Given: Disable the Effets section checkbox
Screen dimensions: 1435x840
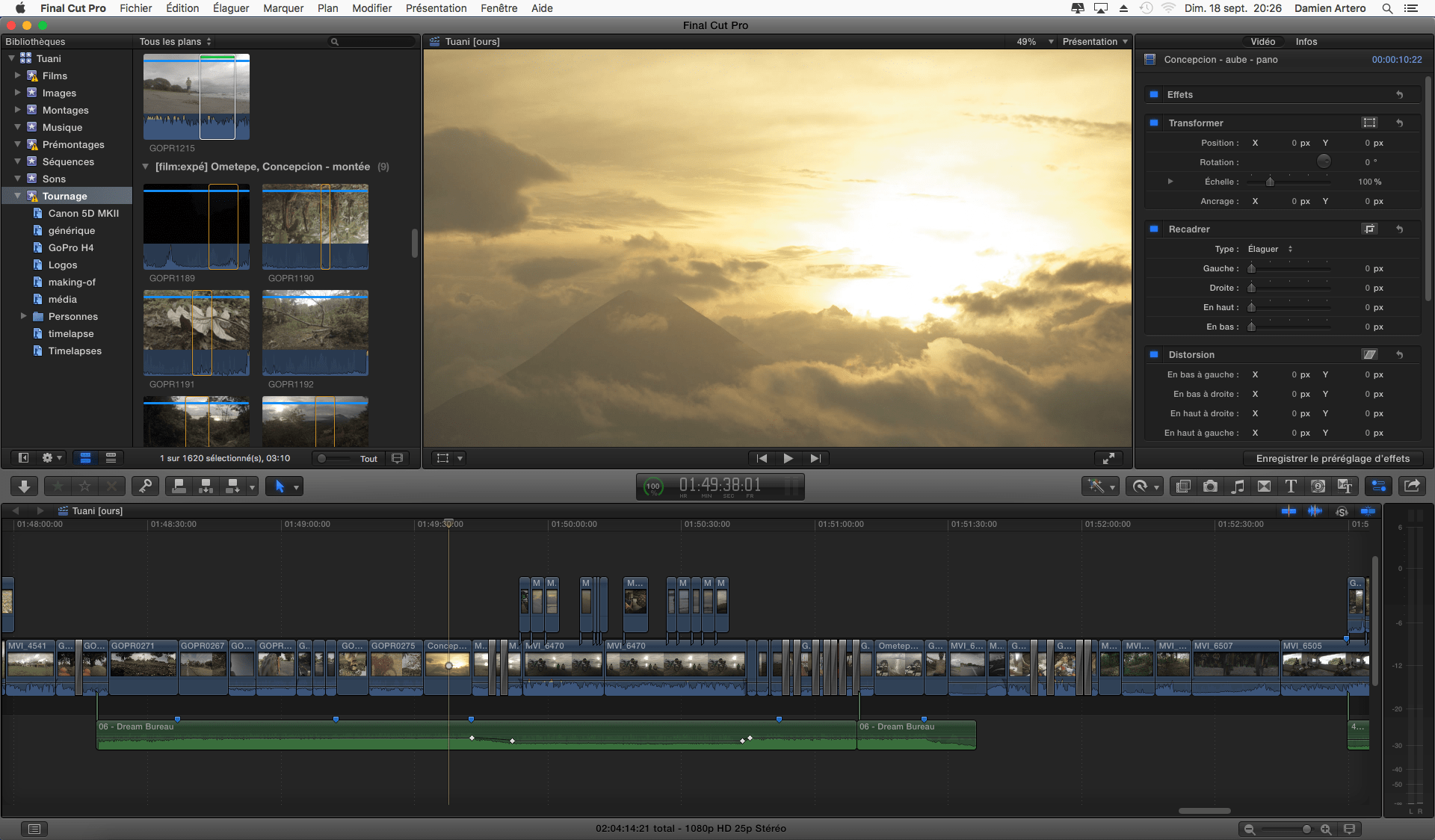Looking at the screenshot, I should (1154, 95).
